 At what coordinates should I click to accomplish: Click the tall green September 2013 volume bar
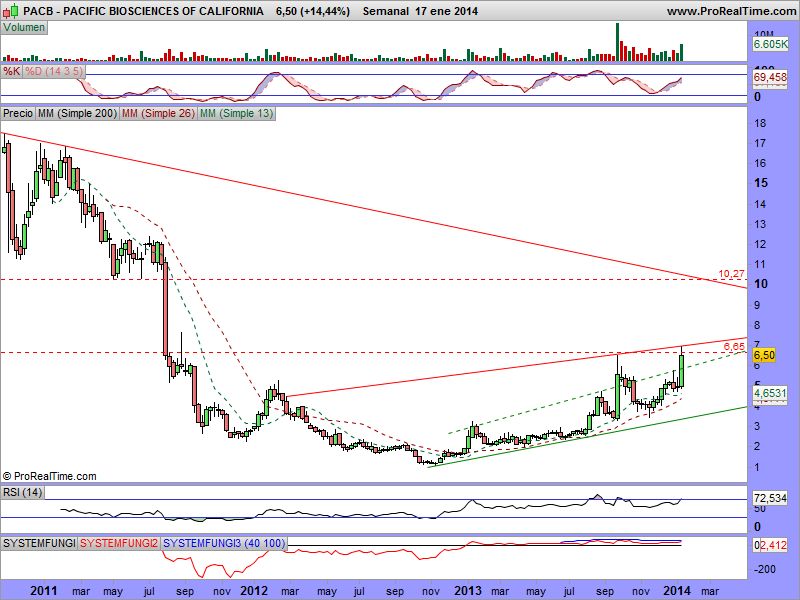click(x=617, y=42)
